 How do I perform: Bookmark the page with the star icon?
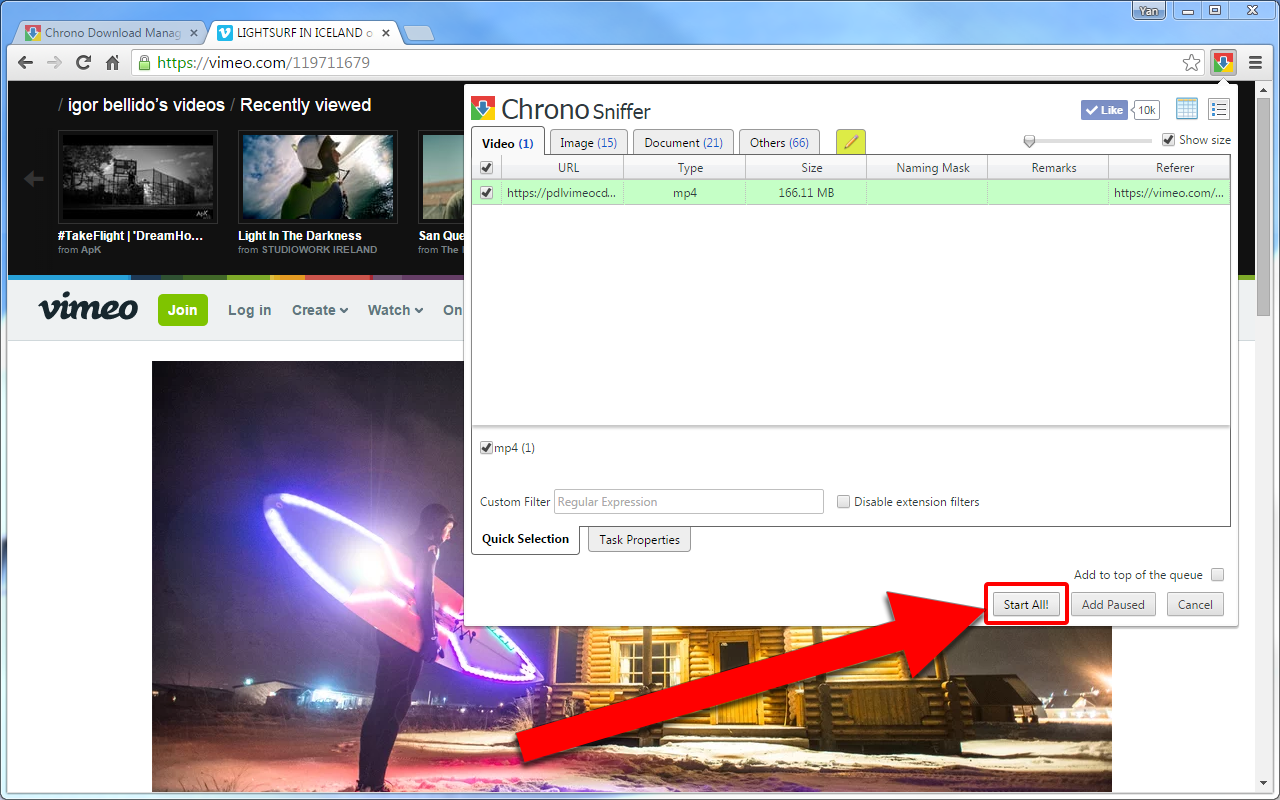[x=1191, y=61]
